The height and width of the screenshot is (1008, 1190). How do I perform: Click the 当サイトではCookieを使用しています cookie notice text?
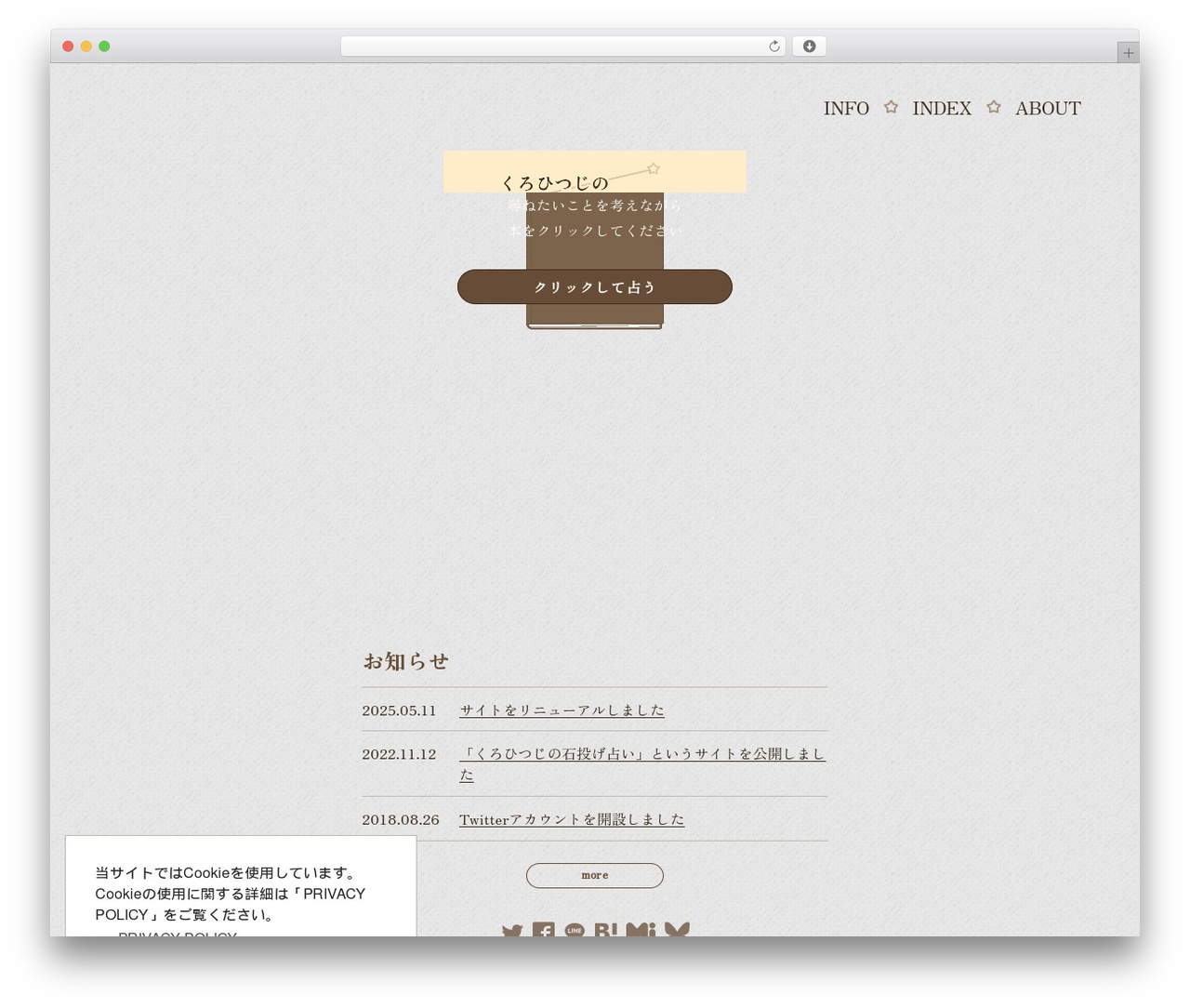click(x=230, y=894)
